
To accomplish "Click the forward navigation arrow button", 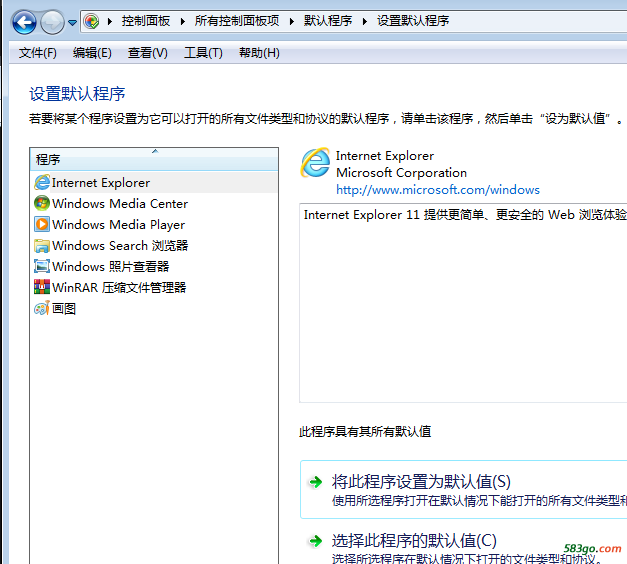I will point(52,21).
